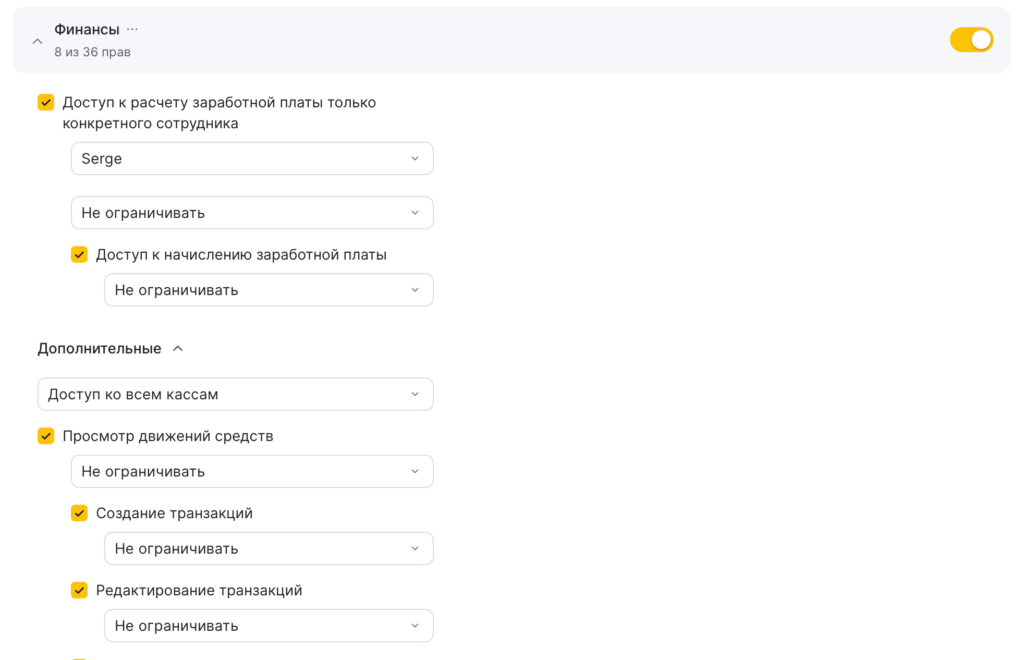1024x660 pixels.
Task: Expand dropdown under 'Доступ к начислению заработной платы'
Action: [x=268, y=290]
